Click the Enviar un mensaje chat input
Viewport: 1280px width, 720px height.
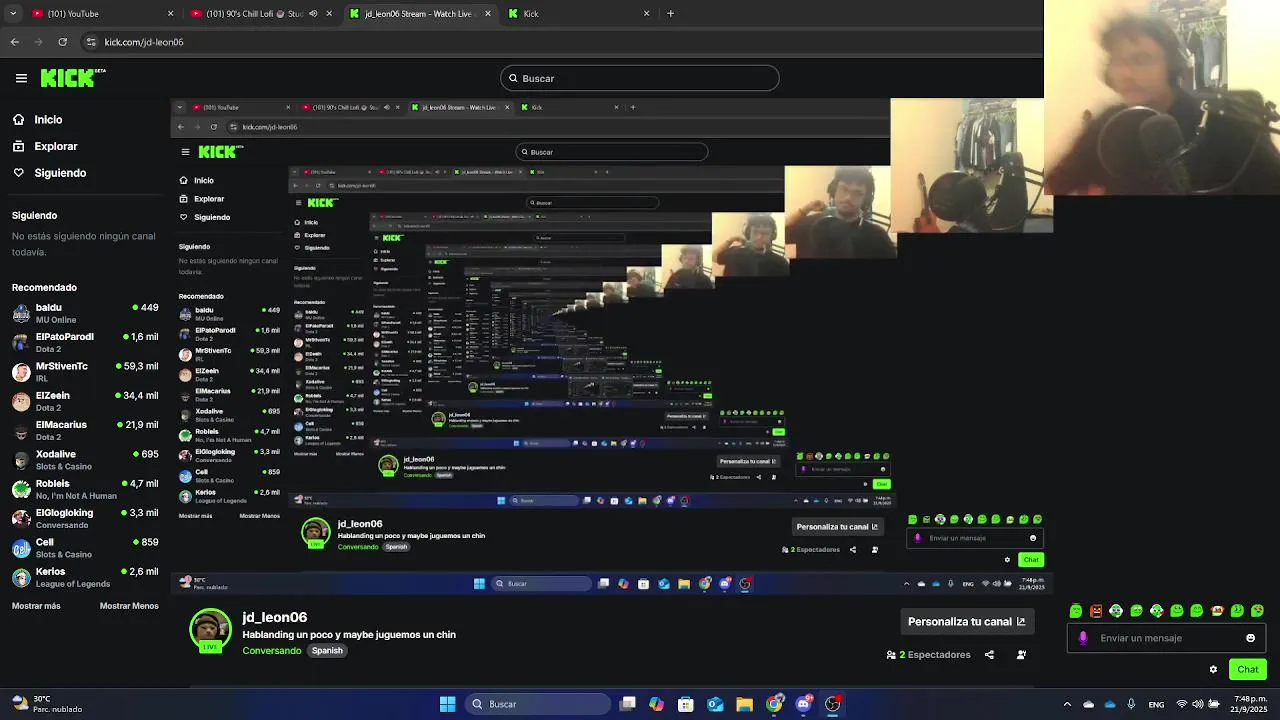(1166, 638)
